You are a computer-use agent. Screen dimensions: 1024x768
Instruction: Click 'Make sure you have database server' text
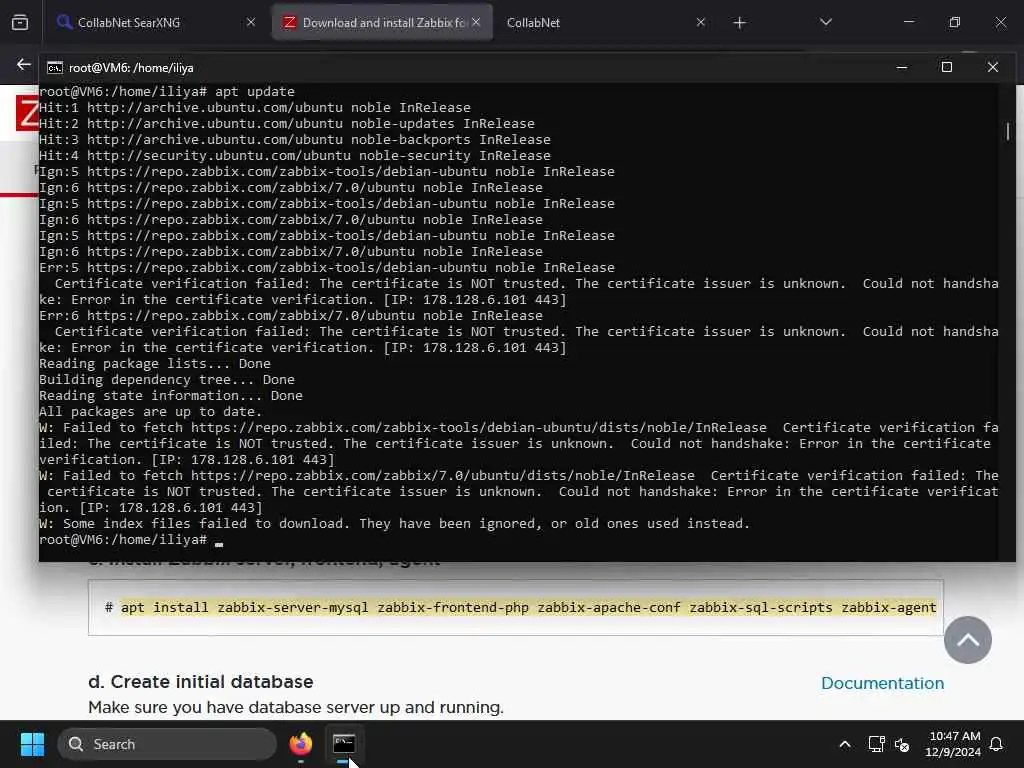click(296, 707)
